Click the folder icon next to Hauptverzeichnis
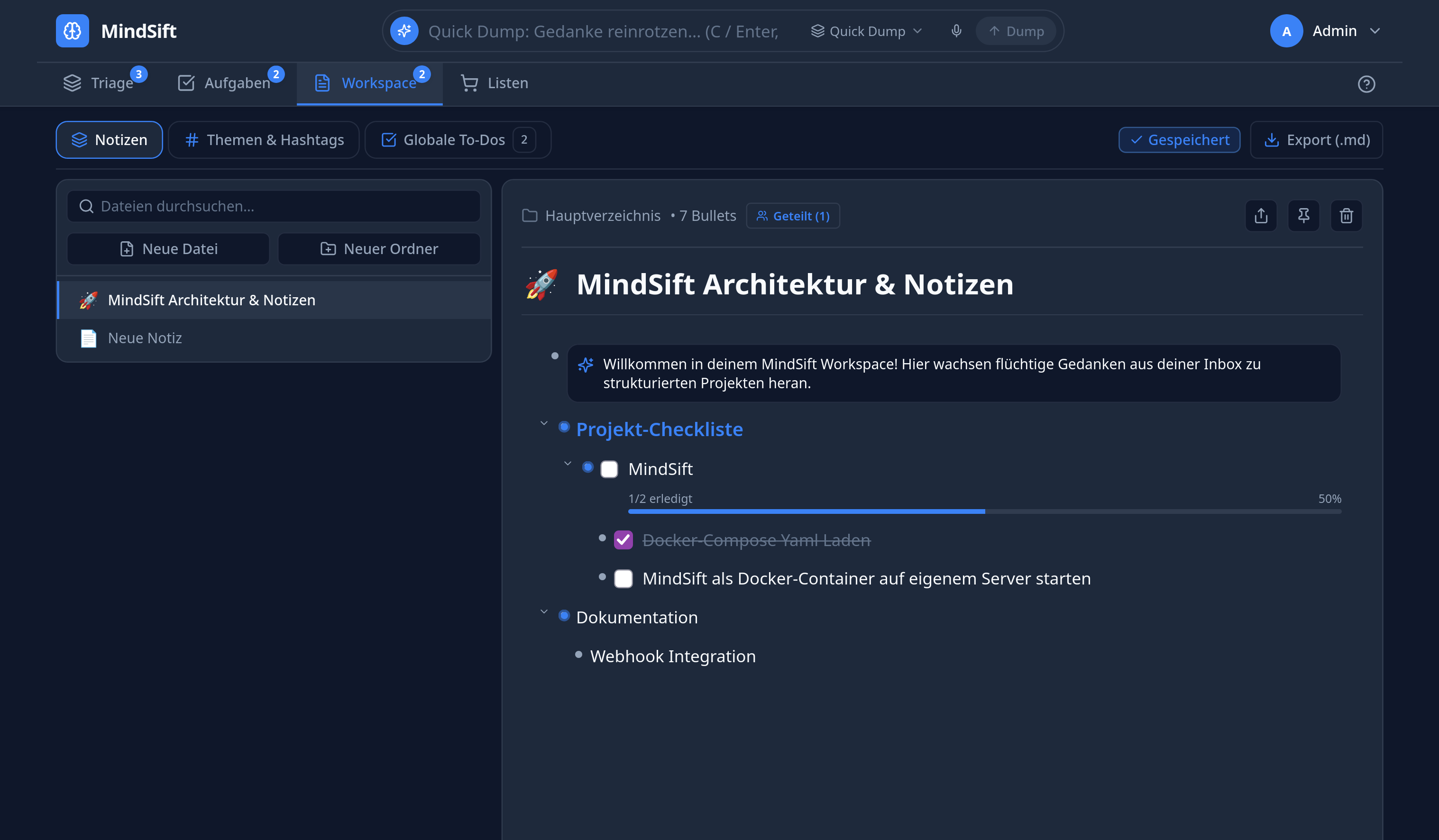The image size is (1439, 840). 530,216
